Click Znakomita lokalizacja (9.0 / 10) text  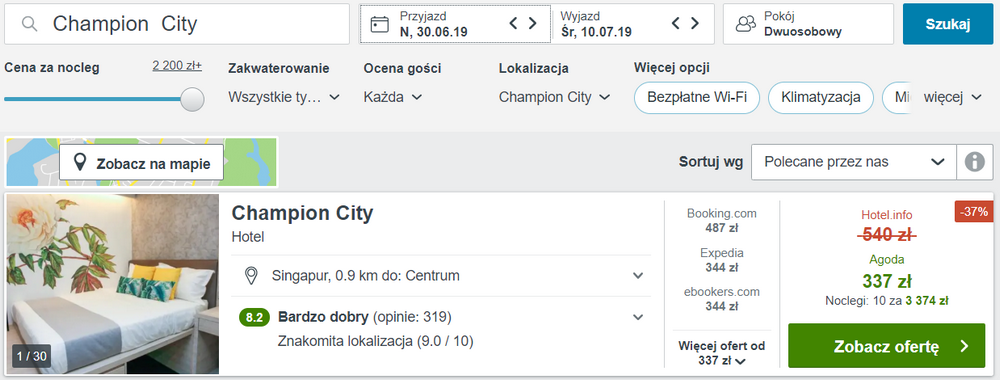[x=376, y=341]
